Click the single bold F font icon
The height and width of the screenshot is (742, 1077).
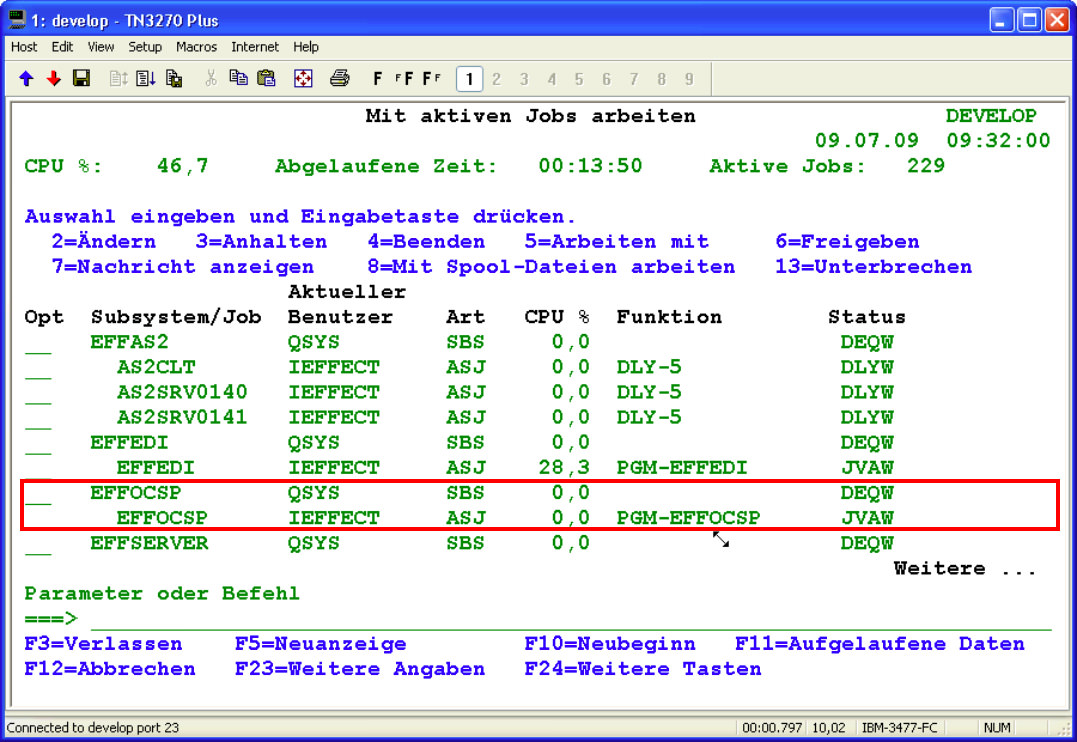[x=378, y=78]
